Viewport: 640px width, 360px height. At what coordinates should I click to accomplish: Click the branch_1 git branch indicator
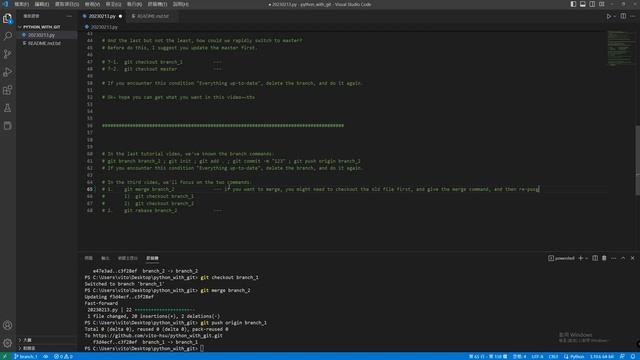coord(26,356)
